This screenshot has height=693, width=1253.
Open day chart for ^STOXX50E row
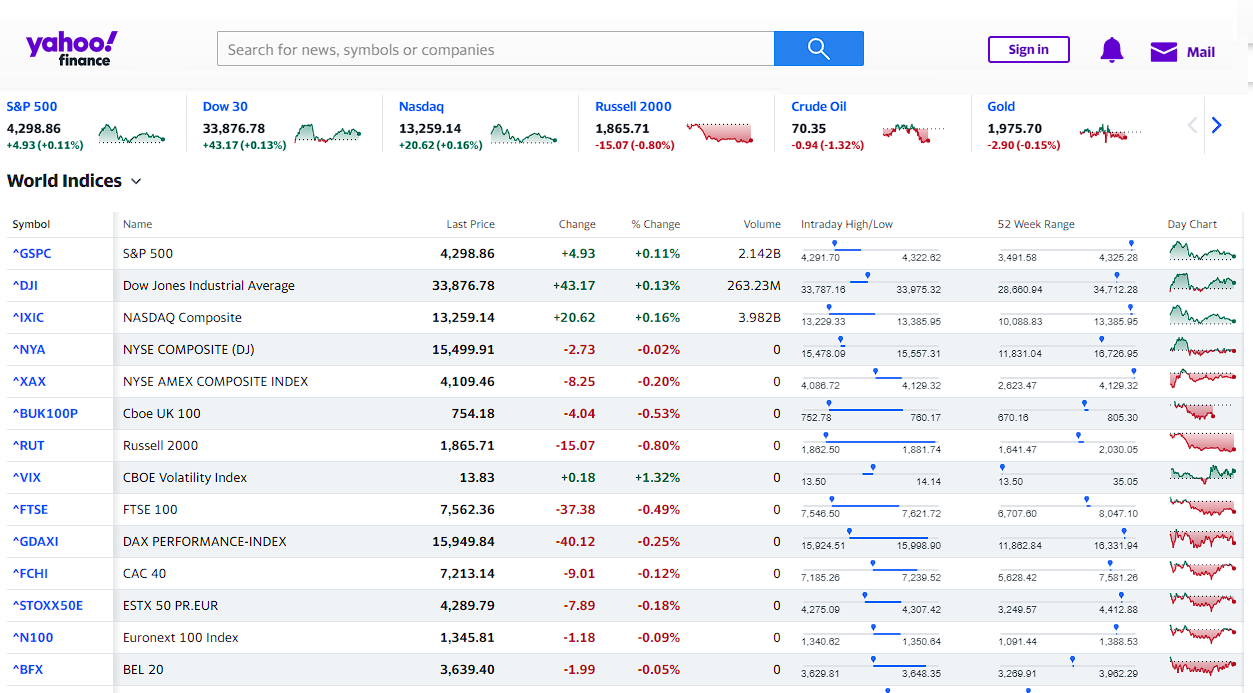tap(1202, 604)
